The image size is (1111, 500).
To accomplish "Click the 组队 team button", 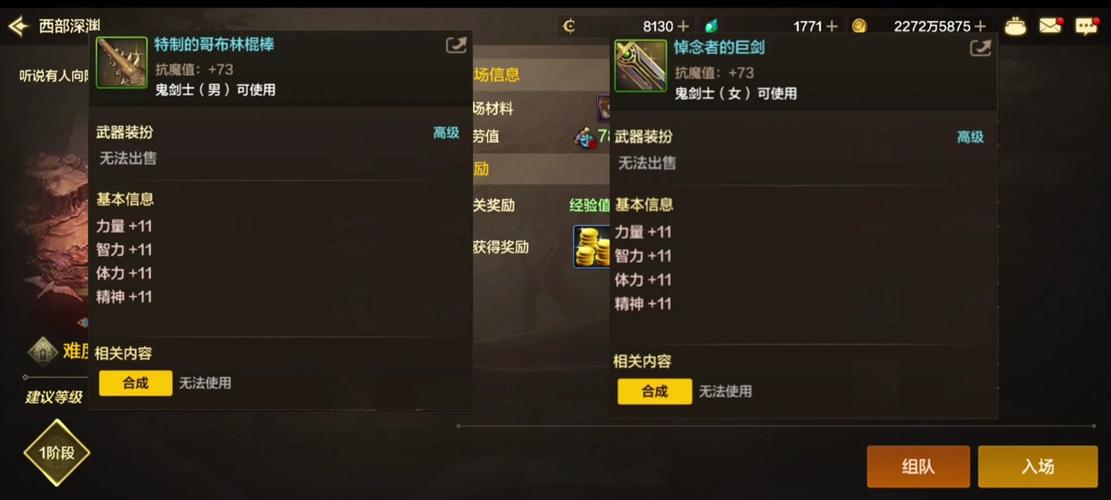I will coord(918,467).
